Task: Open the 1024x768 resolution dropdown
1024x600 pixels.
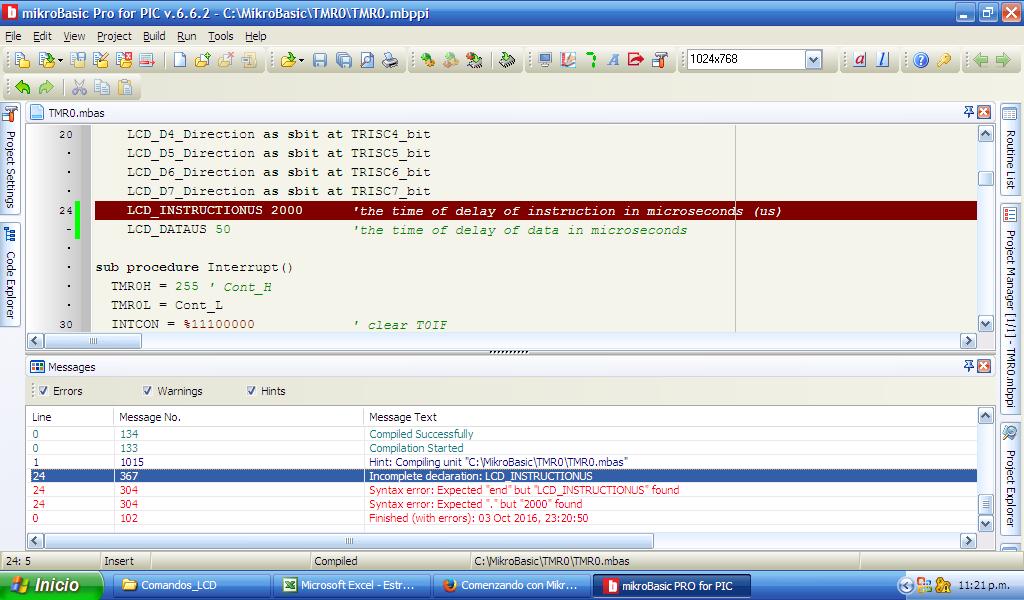Action: coord(813,59)
